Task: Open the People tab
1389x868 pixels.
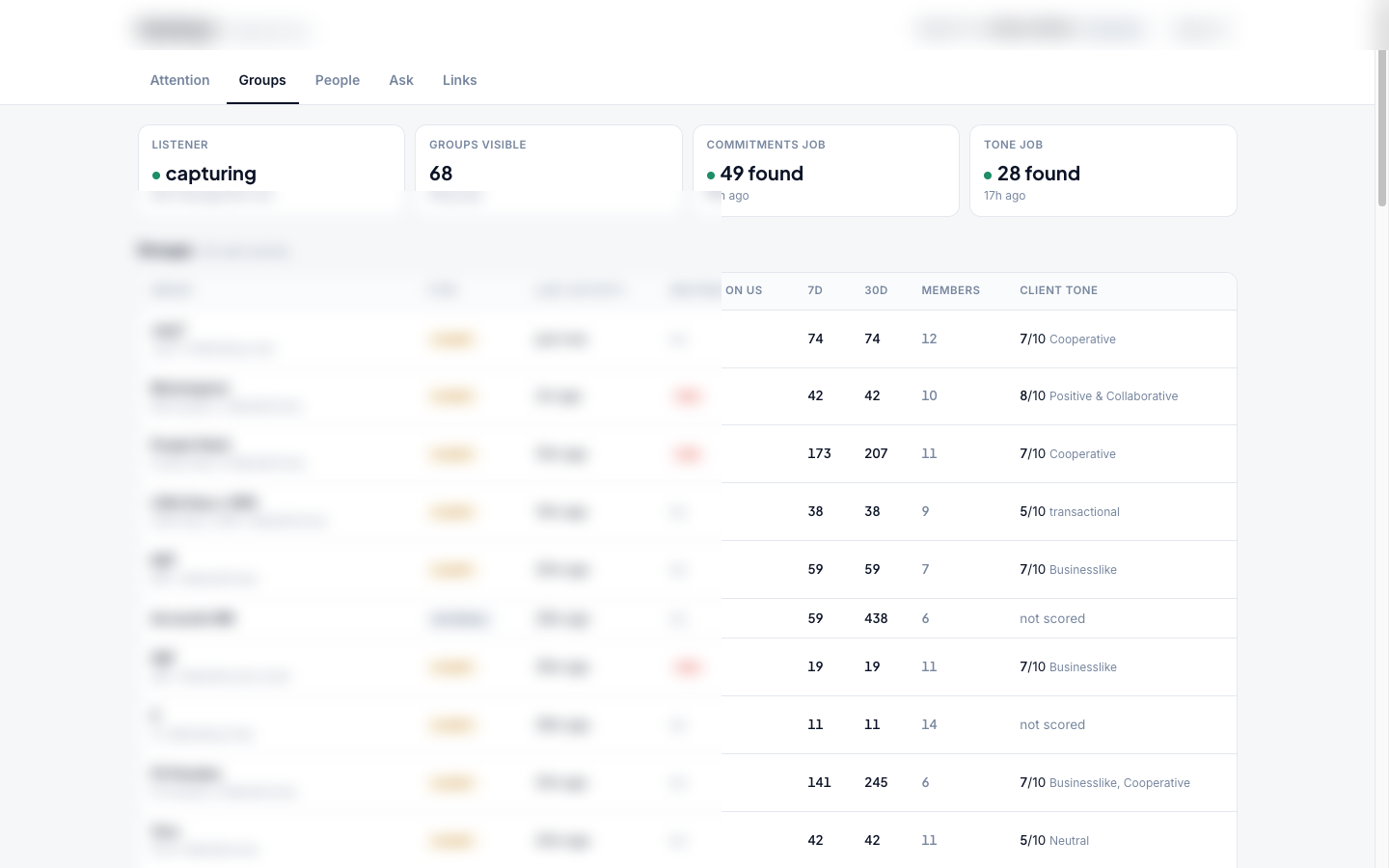Action: (x=338, y=80)
